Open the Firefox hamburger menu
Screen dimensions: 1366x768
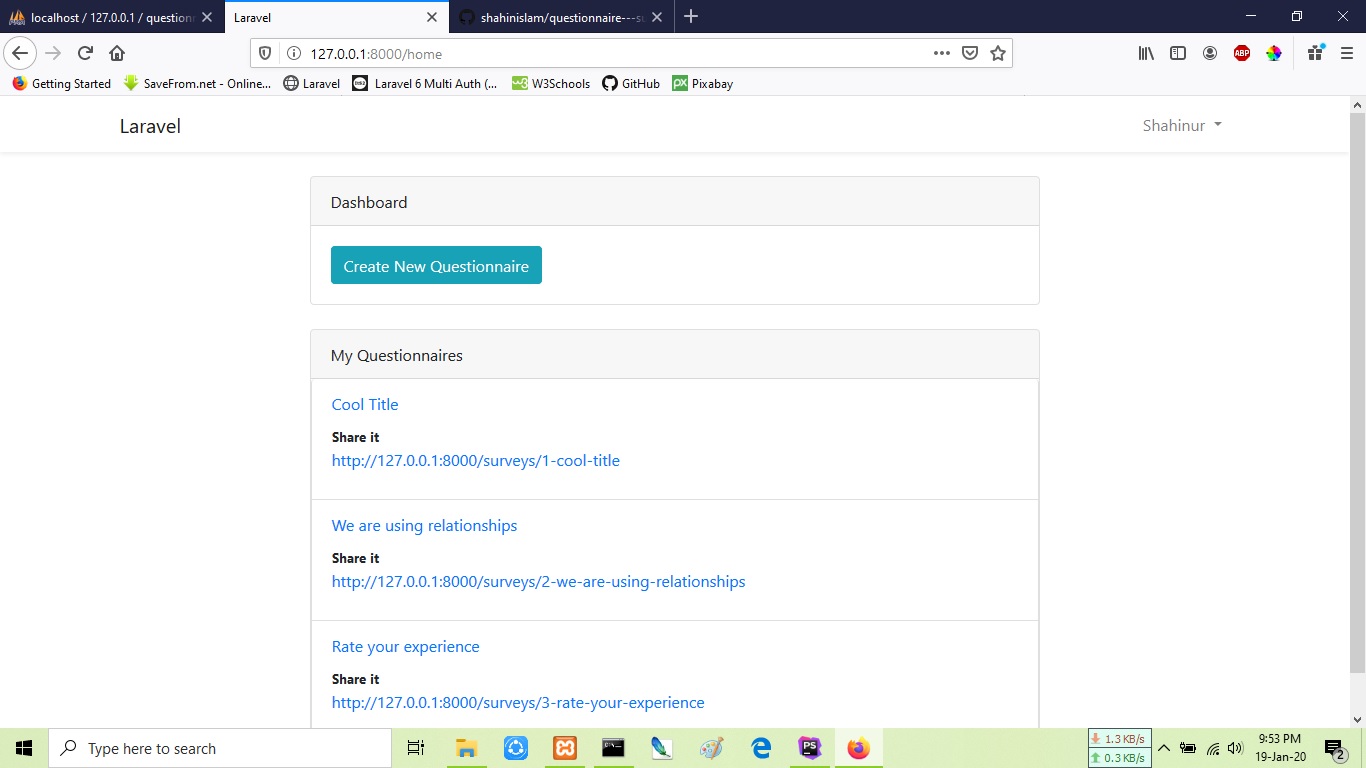[x=1346, y=53]
